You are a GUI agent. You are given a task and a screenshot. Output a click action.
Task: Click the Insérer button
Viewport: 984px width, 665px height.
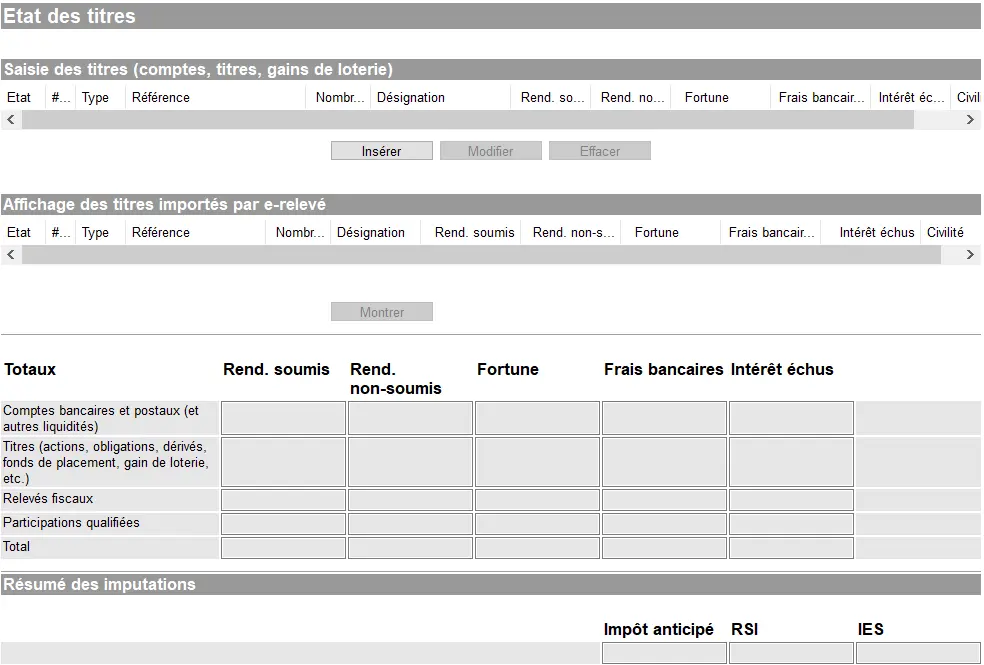tap(381, 149)
